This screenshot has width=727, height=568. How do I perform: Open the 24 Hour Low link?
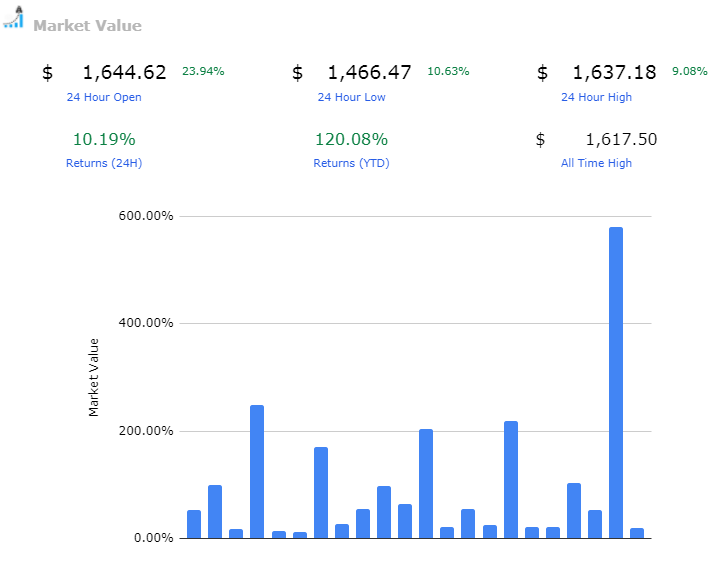coord(351,97)
